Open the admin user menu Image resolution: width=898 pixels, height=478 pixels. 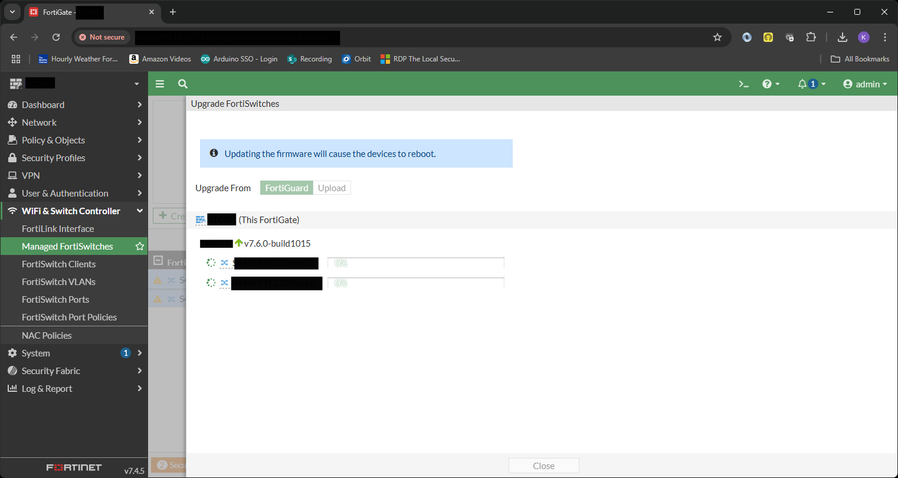click(865, 84)
